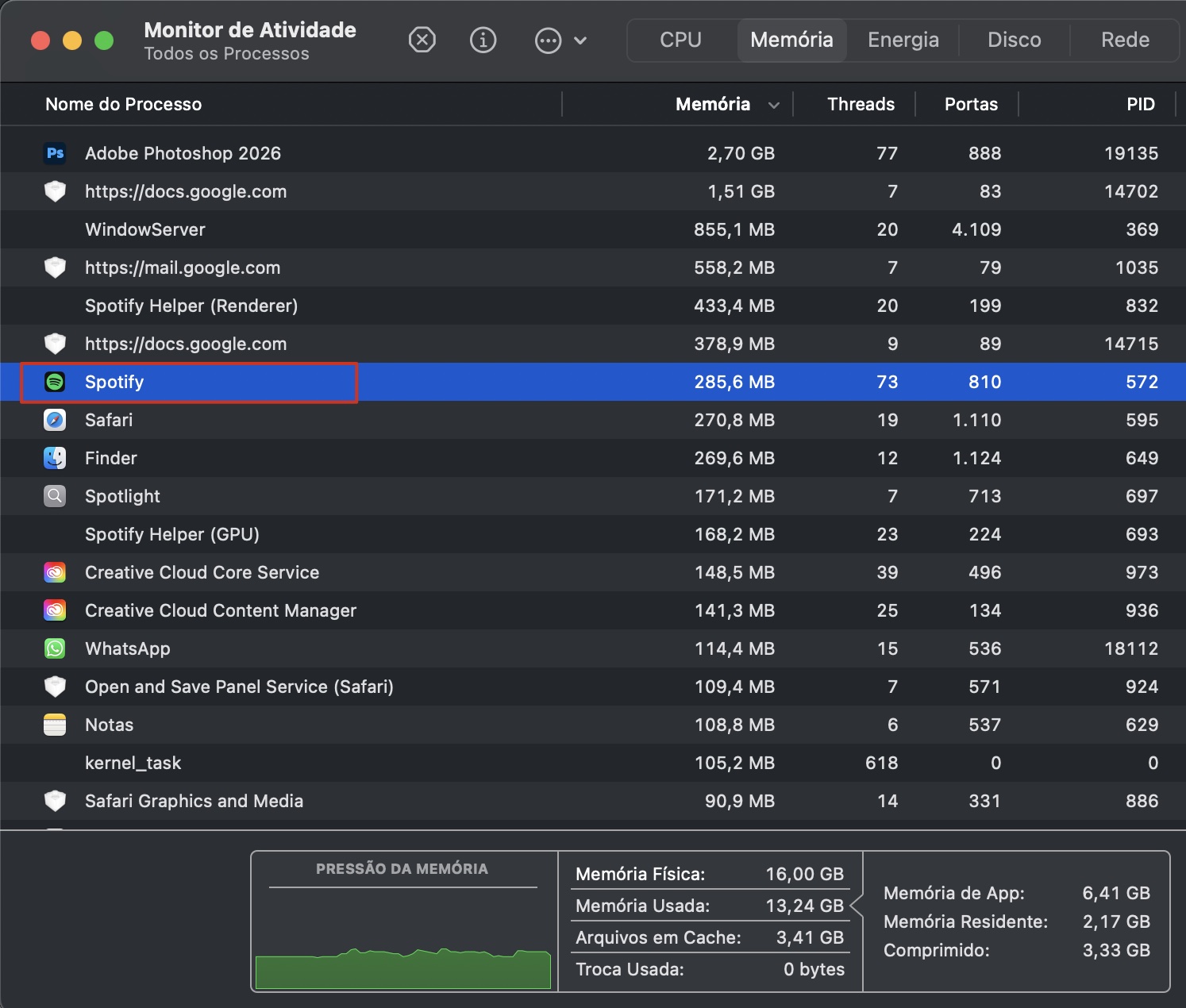The image size is (1186, 1008).
Task: Click the Finder app icon
Action: click(55, 458)
